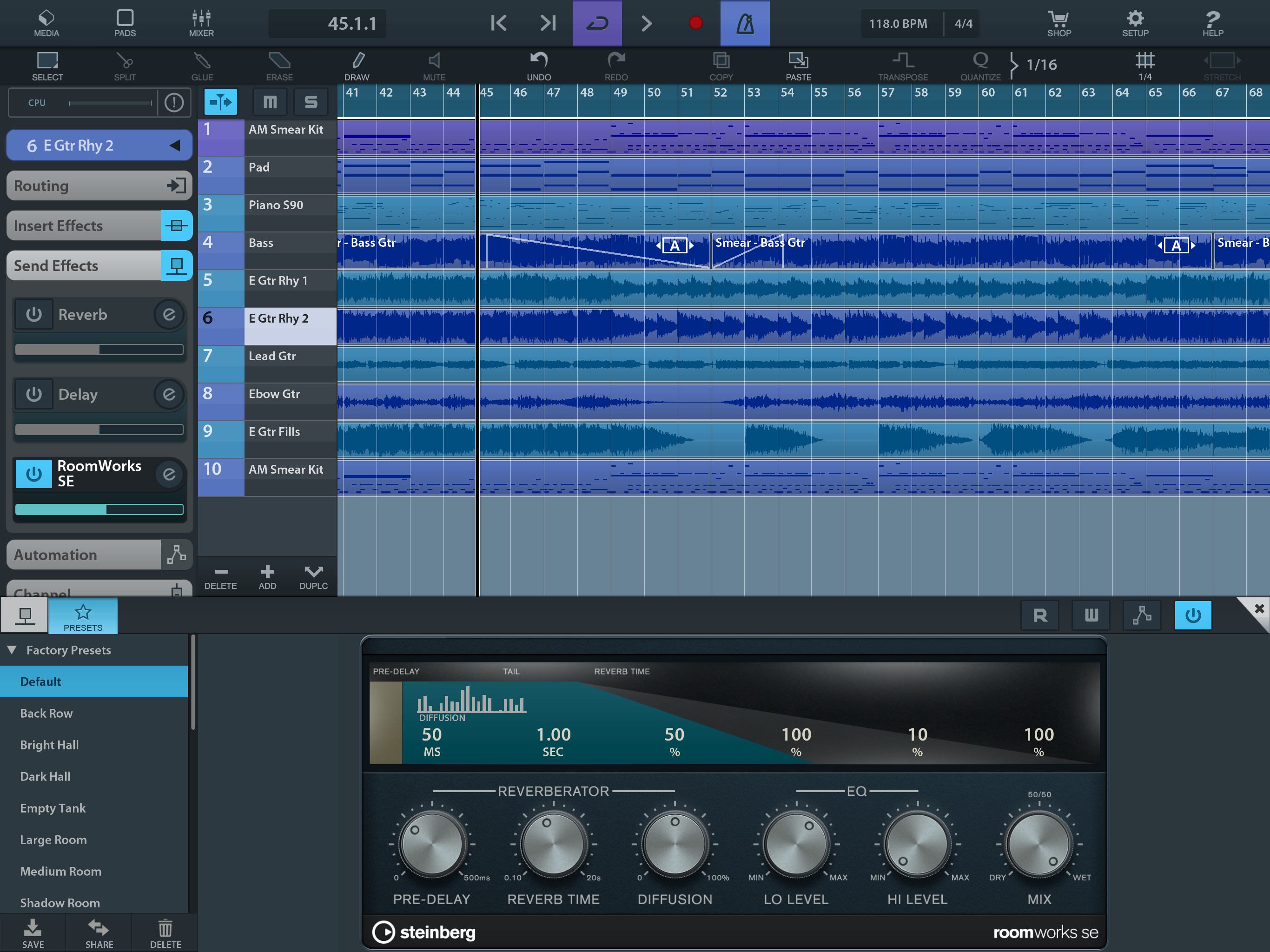
Task: Open the Pads panel
Action: pyautogui.click(x=125, y=23)
